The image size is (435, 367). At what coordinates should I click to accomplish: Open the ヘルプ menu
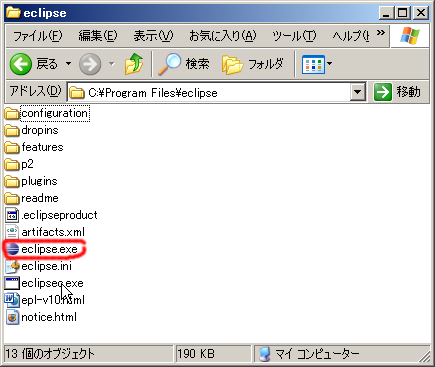coord(351,35)
